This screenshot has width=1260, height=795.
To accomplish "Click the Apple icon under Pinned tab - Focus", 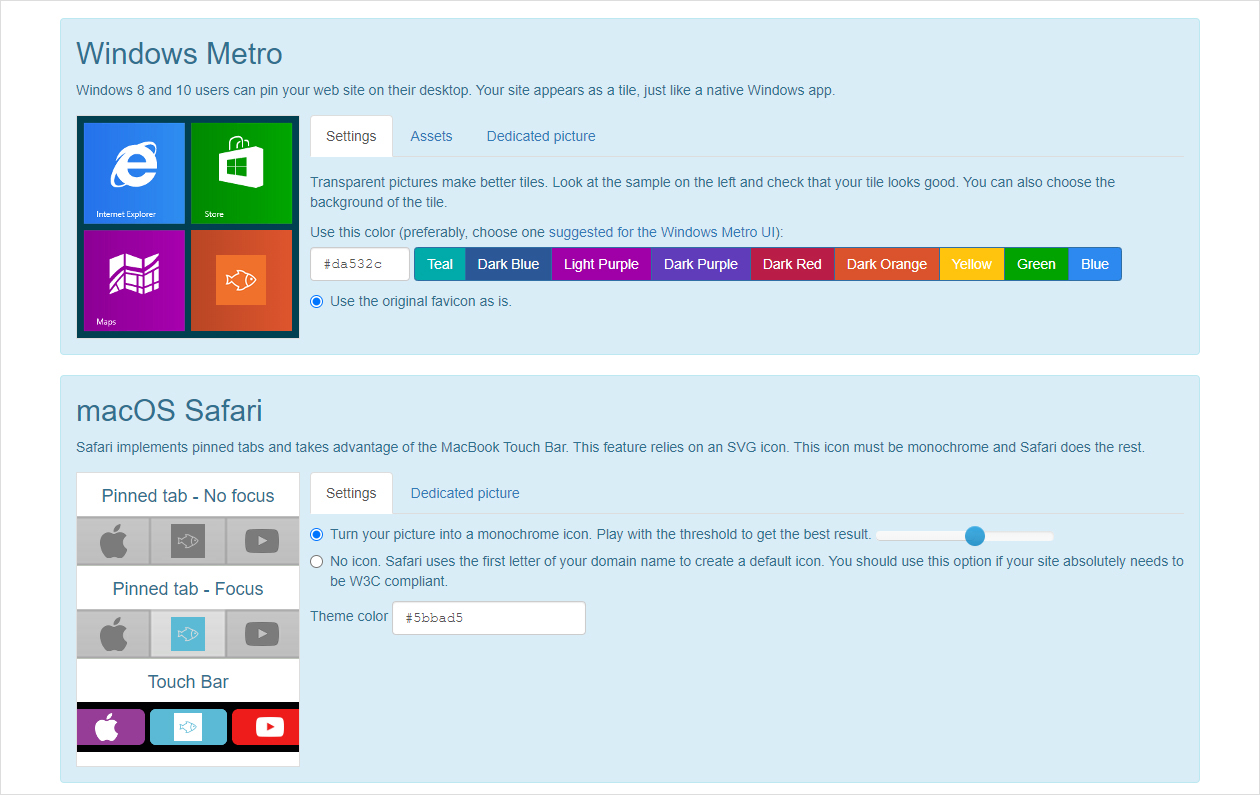I will [113, 634].
